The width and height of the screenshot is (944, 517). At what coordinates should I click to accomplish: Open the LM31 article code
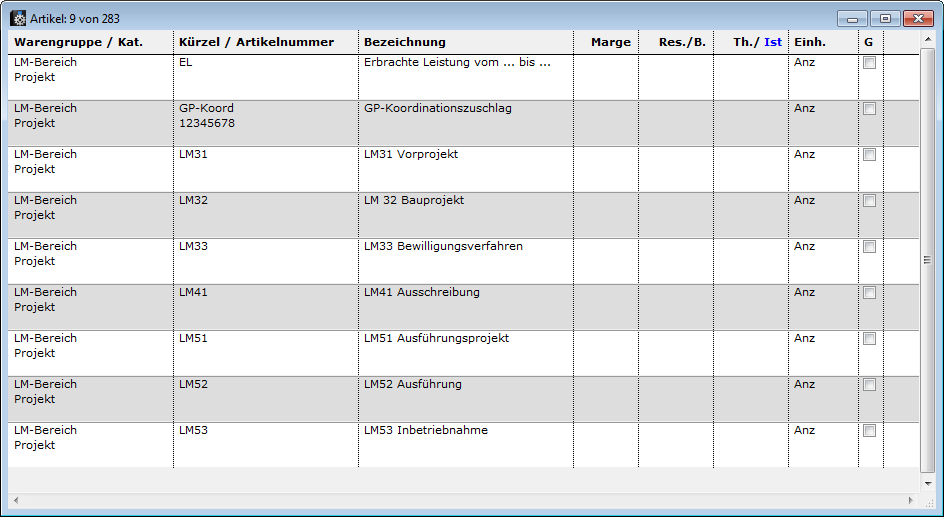click(193, 155)
